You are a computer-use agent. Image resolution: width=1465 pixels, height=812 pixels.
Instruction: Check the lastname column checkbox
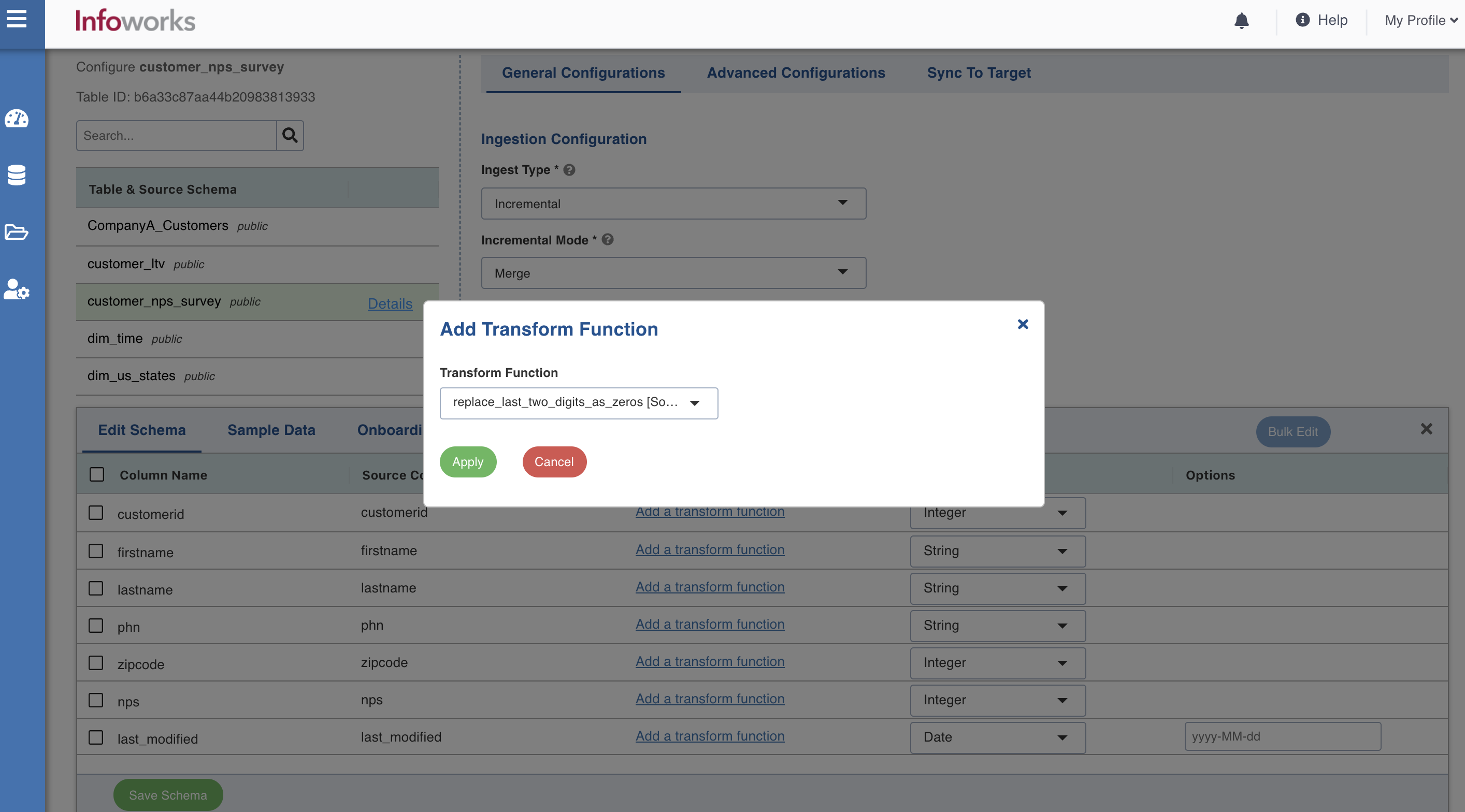96,588
